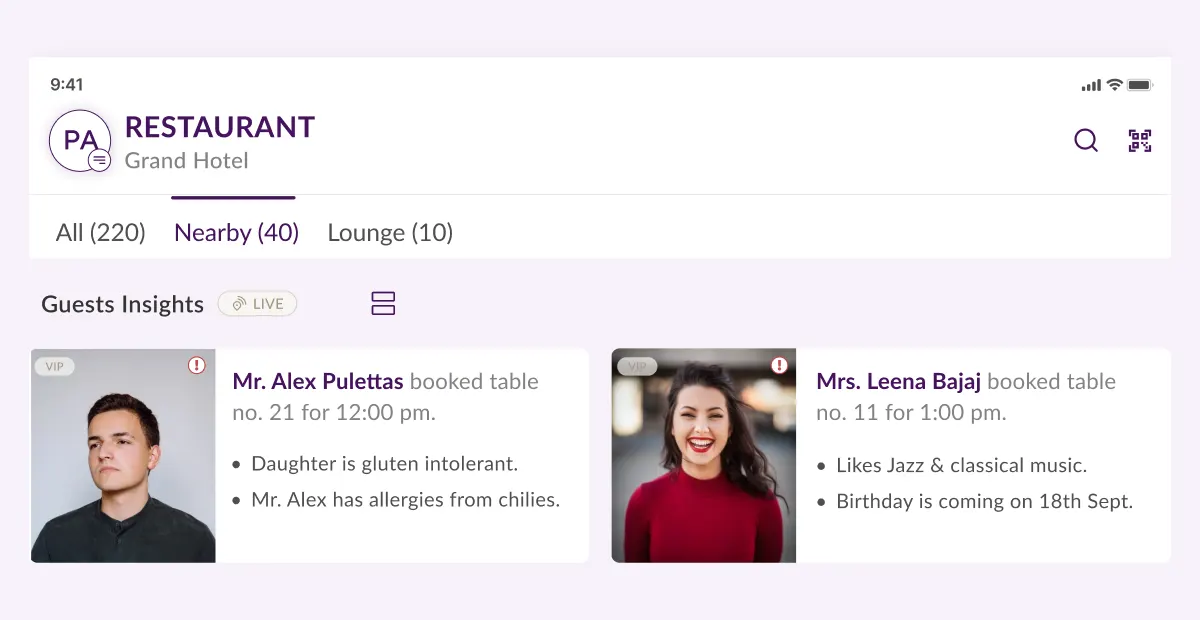The width and height of the screenshot is (1200, 620).
Task: Open the search function
Action: (x=1086, y=141)
